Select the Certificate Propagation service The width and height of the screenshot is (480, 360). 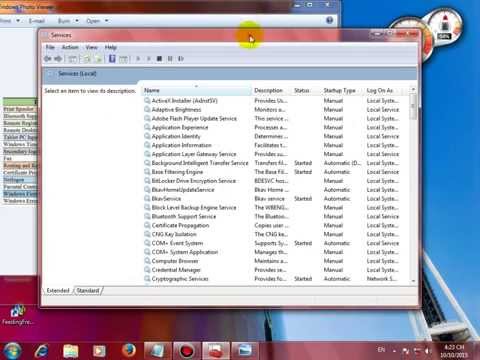[x=272, y=225]
